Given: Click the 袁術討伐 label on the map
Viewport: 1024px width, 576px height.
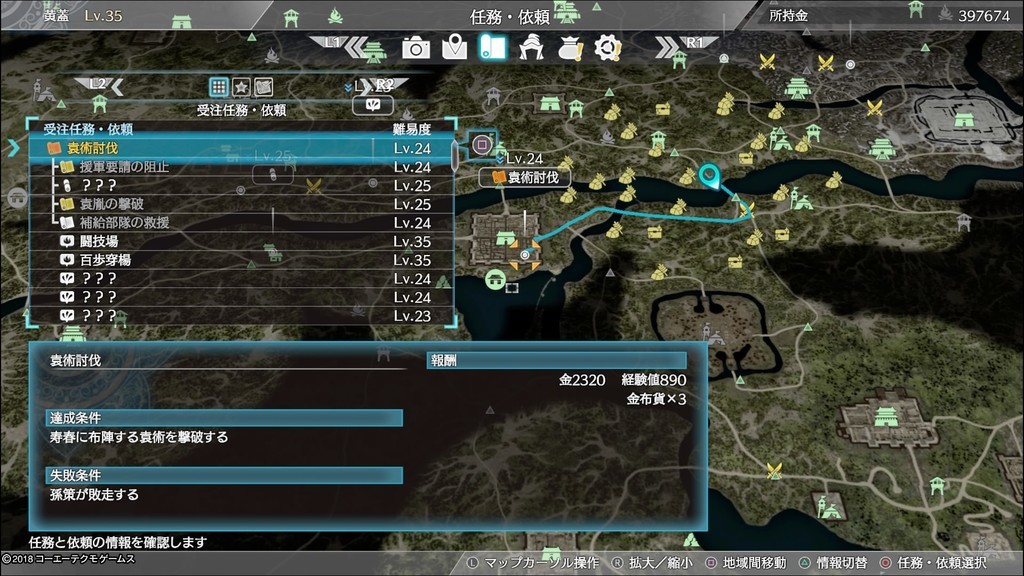Looking at the screenshot, I should [524, 177].
